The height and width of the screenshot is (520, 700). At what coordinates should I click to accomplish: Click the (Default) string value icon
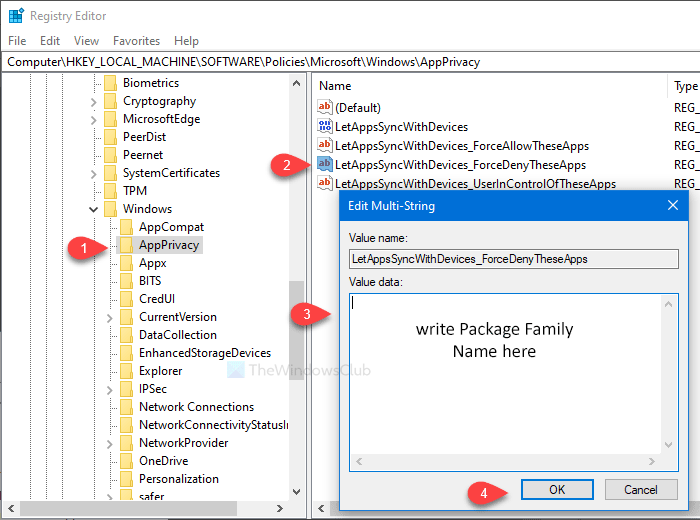point(325,107)
